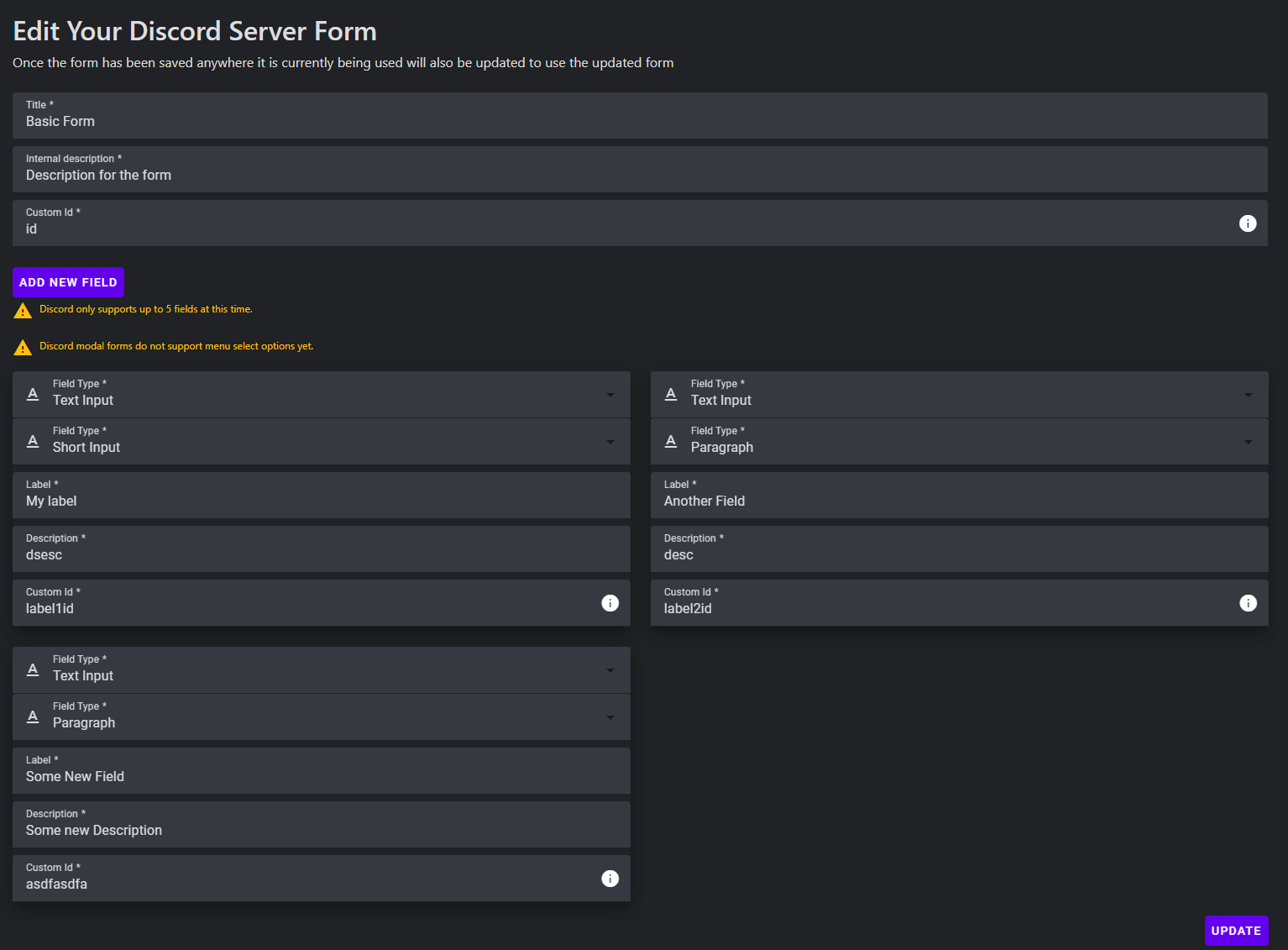Screen dimensions: 1288x950
Task: Edit the Label field 'My label'
Action: coord(322,496)
